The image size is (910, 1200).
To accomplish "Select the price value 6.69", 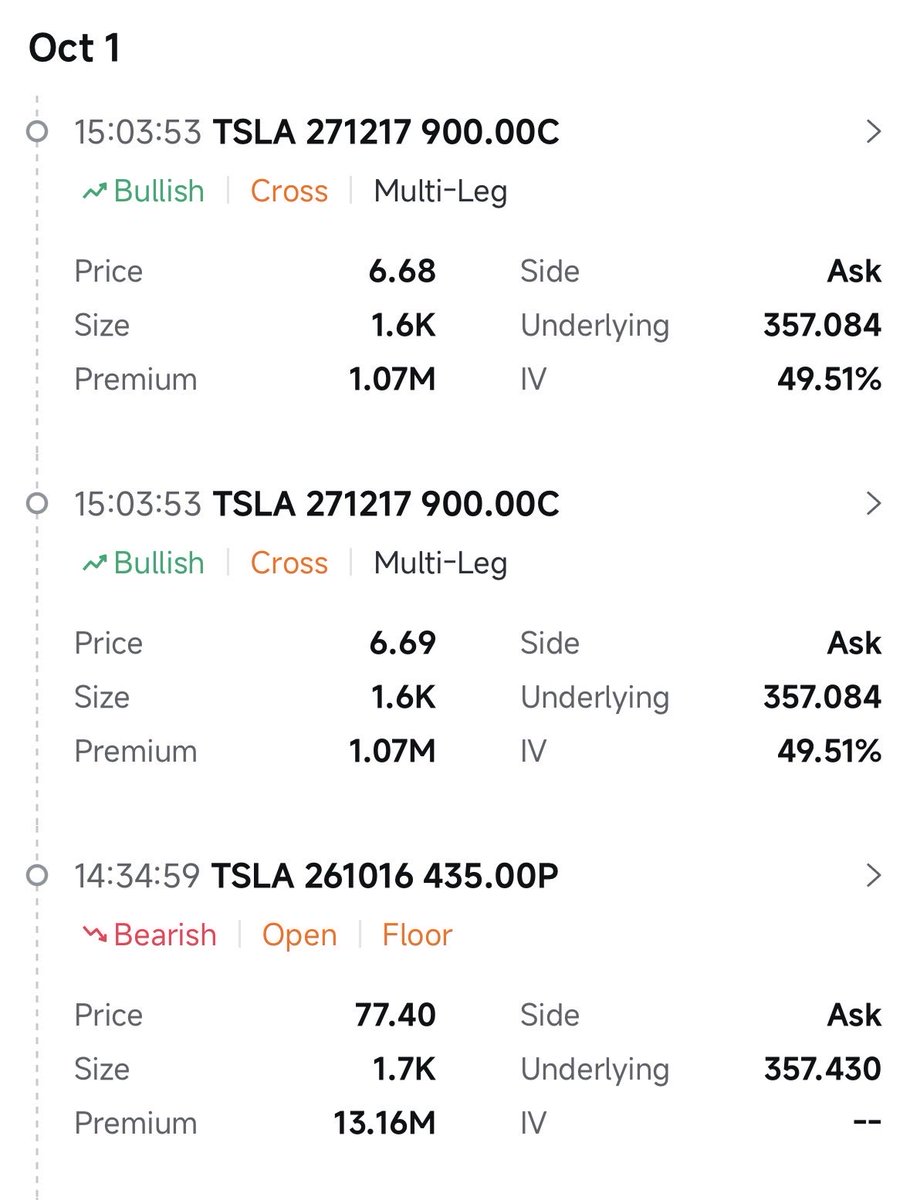I will pyautogui.click(x=403, y=643).
